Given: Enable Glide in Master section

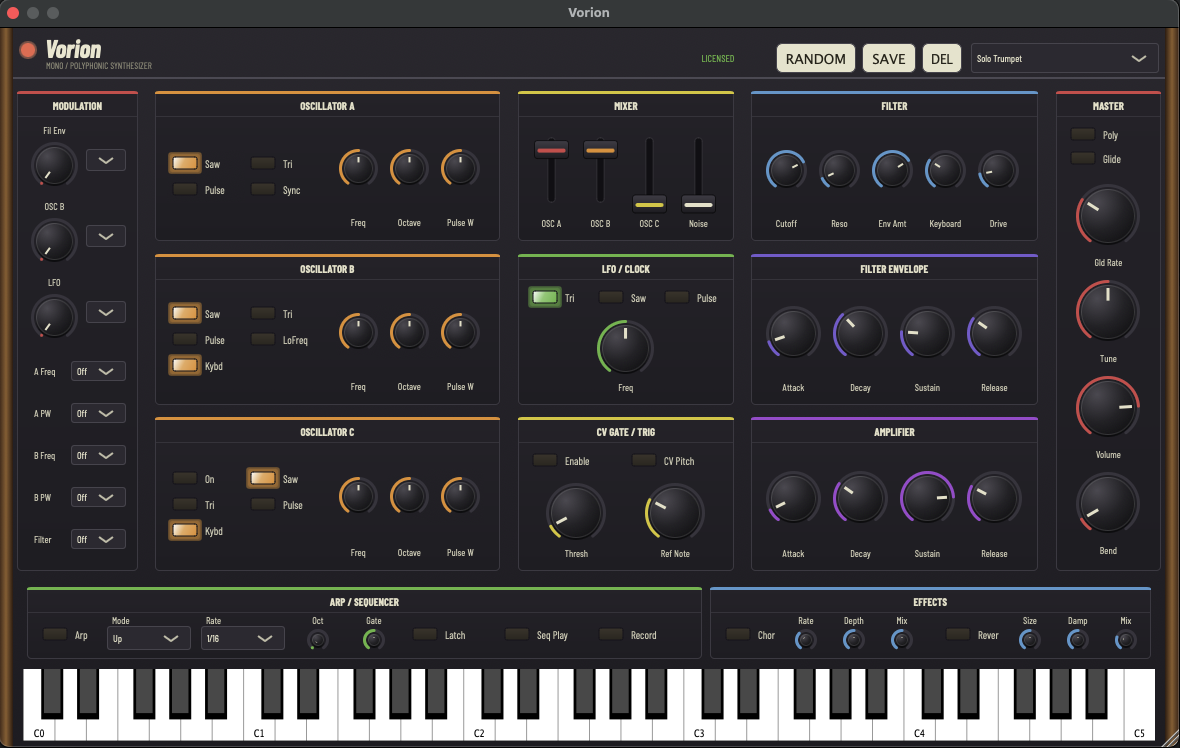Looking at the screenshot, I should click(x=1083, y=159).
